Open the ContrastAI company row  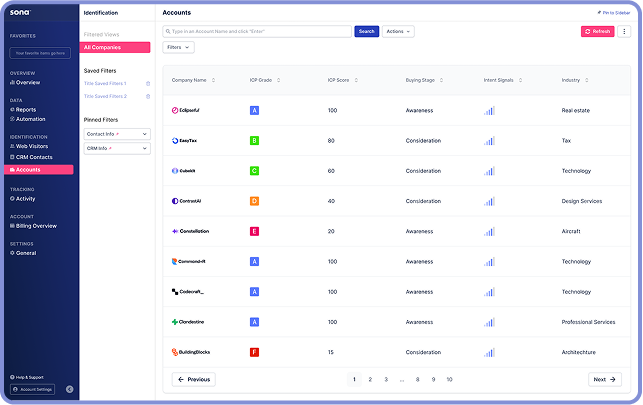pos(397,201)
